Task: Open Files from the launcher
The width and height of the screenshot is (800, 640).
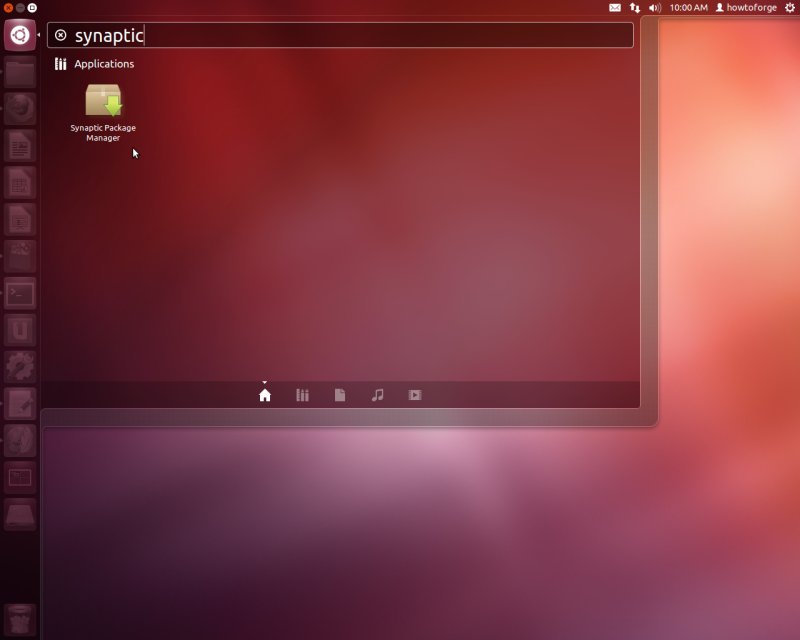Action: click(x=20, y=72)
